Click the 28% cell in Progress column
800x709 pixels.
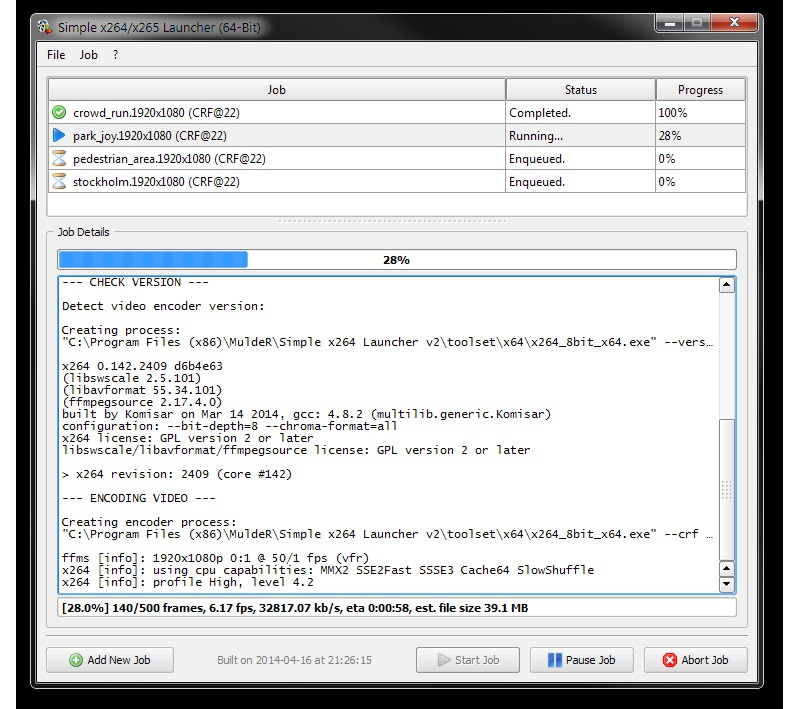pyautogui.click(x=701, y=135)
